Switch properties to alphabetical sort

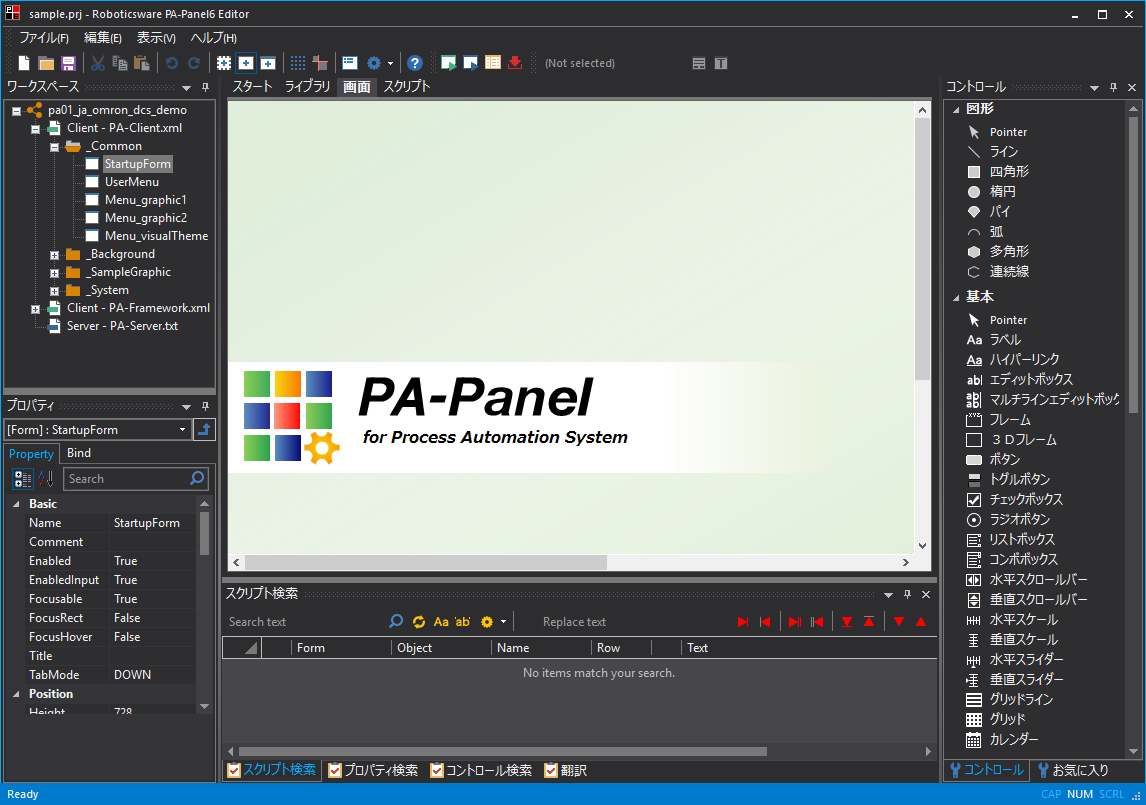pos(46,479)
